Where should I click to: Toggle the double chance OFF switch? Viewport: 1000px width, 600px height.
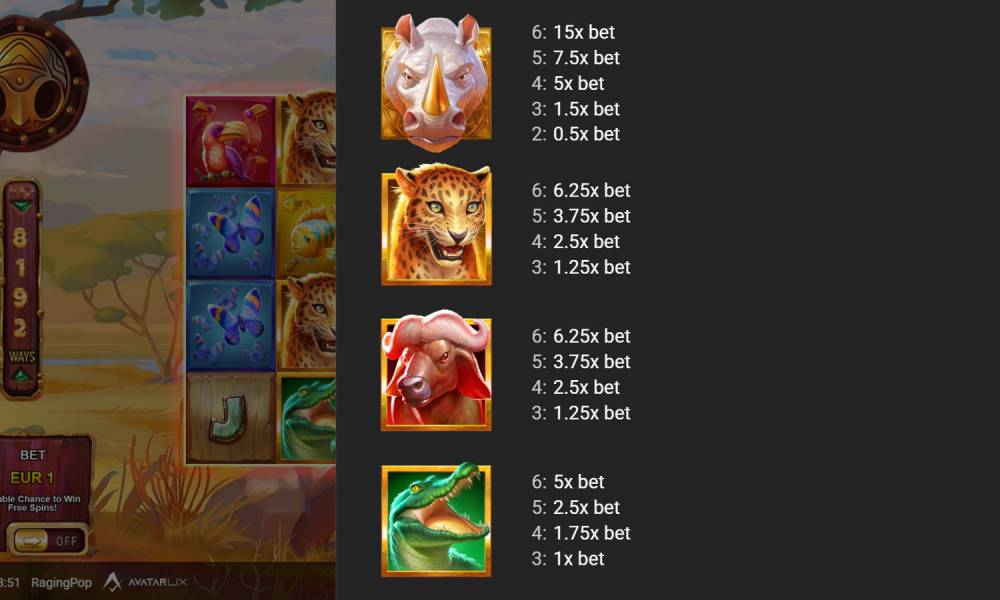47,541
